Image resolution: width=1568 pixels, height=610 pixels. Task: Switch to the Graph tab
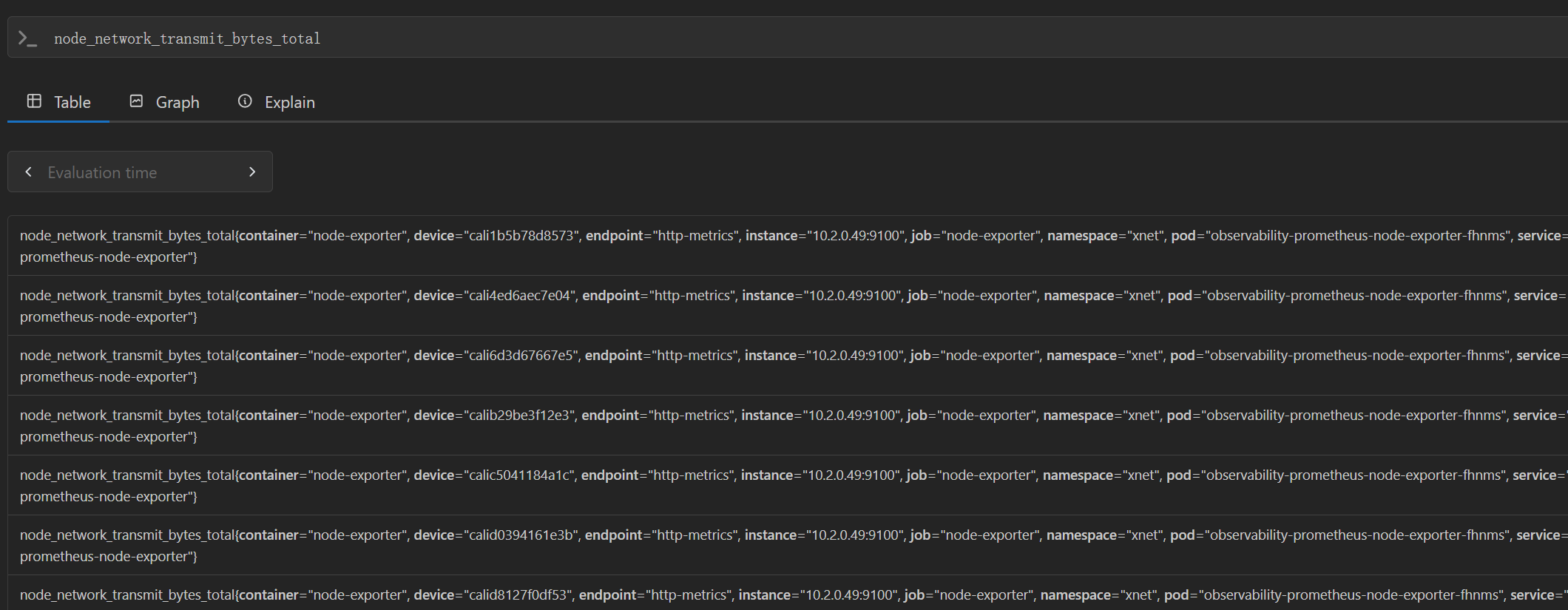[164, 102]
